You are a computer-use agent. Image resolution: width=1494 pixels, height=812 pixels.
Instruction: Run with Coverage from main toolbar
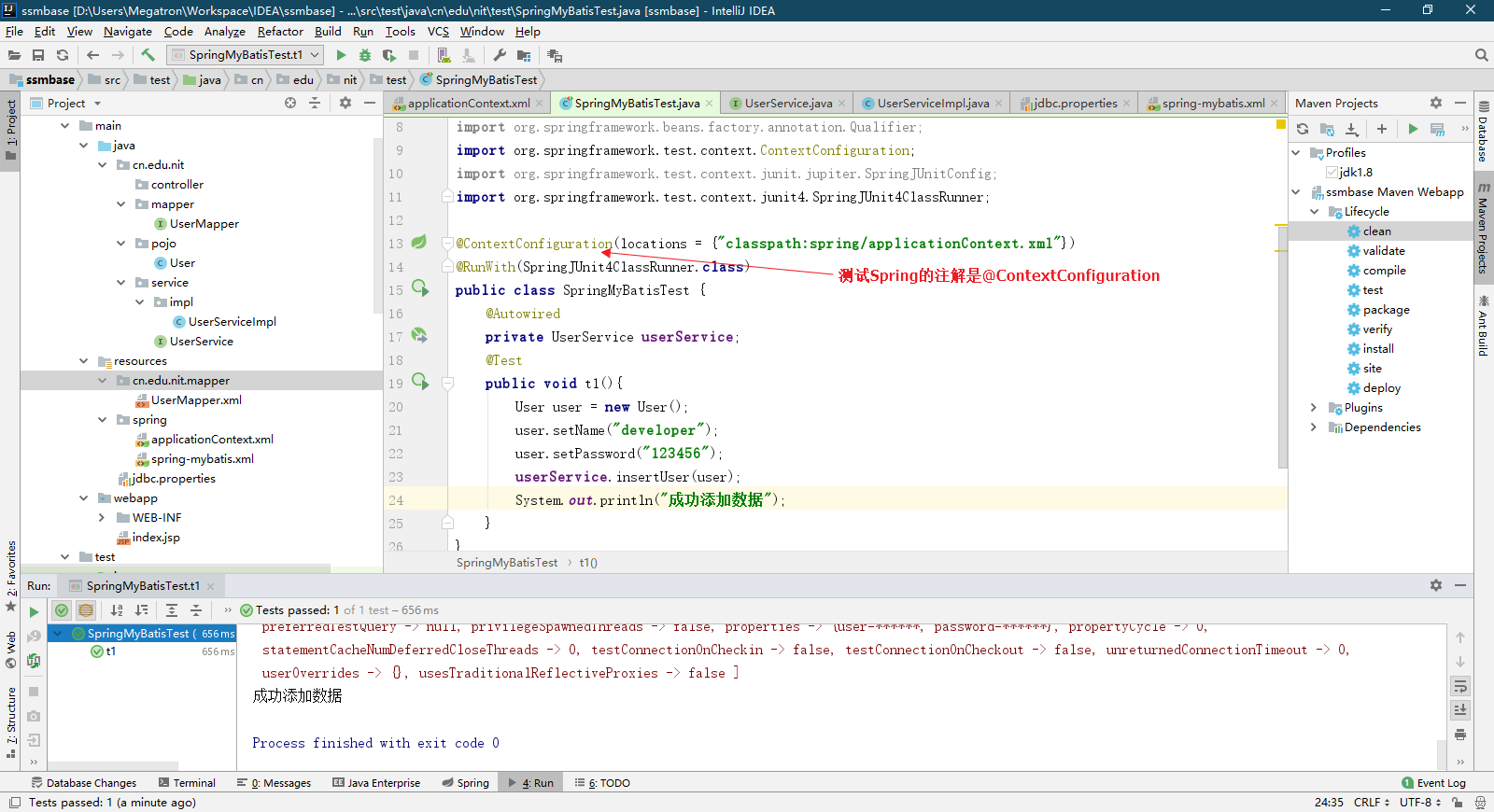[389, 55]
